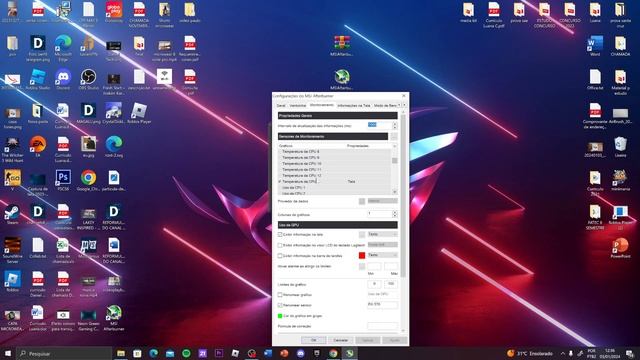Open the Microsoft Edge desktop shortcut
The width and height of the screenshot is (640, 360).
coord(63,48)
